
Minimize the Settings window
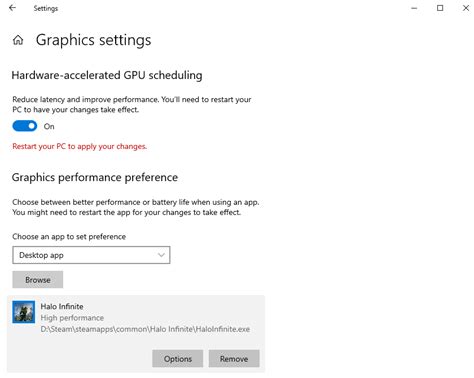414,8
